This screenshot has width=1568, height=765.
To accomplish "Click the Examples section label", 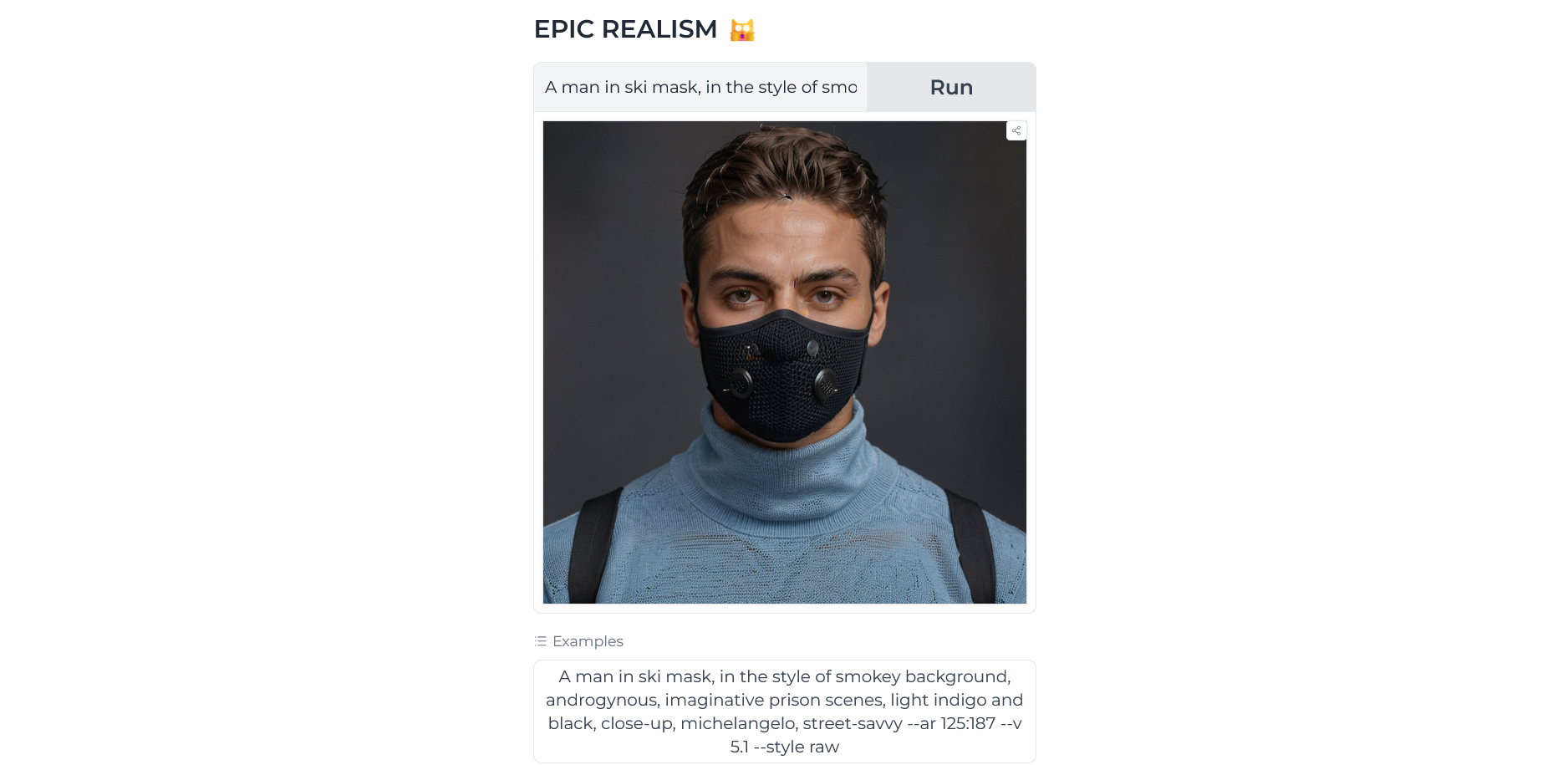I will [588, 641].
